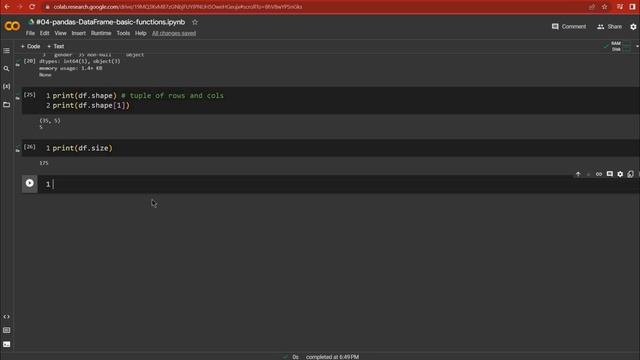640x360 pixels.
Task: Open the Tools menu
Action: [x=123, y=33]
